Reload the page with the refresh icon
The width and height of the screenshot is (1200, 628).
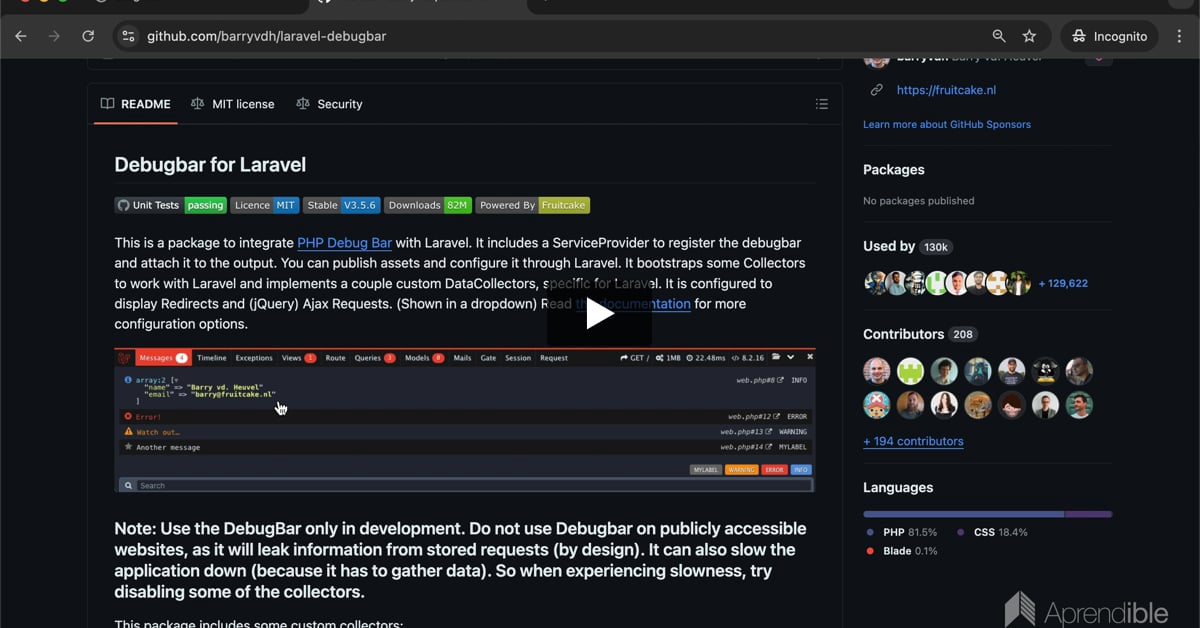click(x=88, y=36)
